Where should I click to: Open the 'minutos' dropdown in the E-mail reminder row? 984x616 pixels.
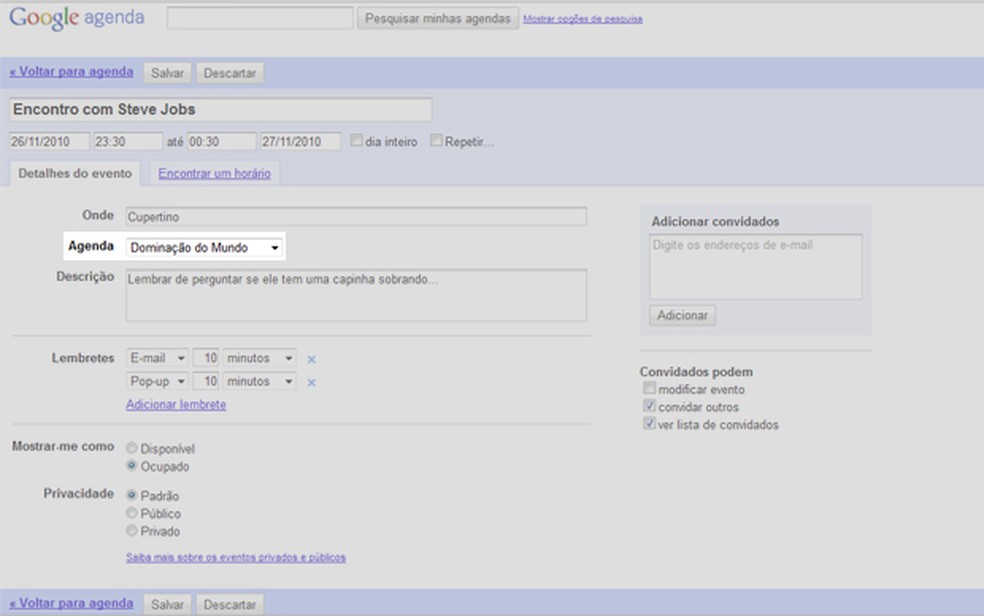tap(260, 358)
